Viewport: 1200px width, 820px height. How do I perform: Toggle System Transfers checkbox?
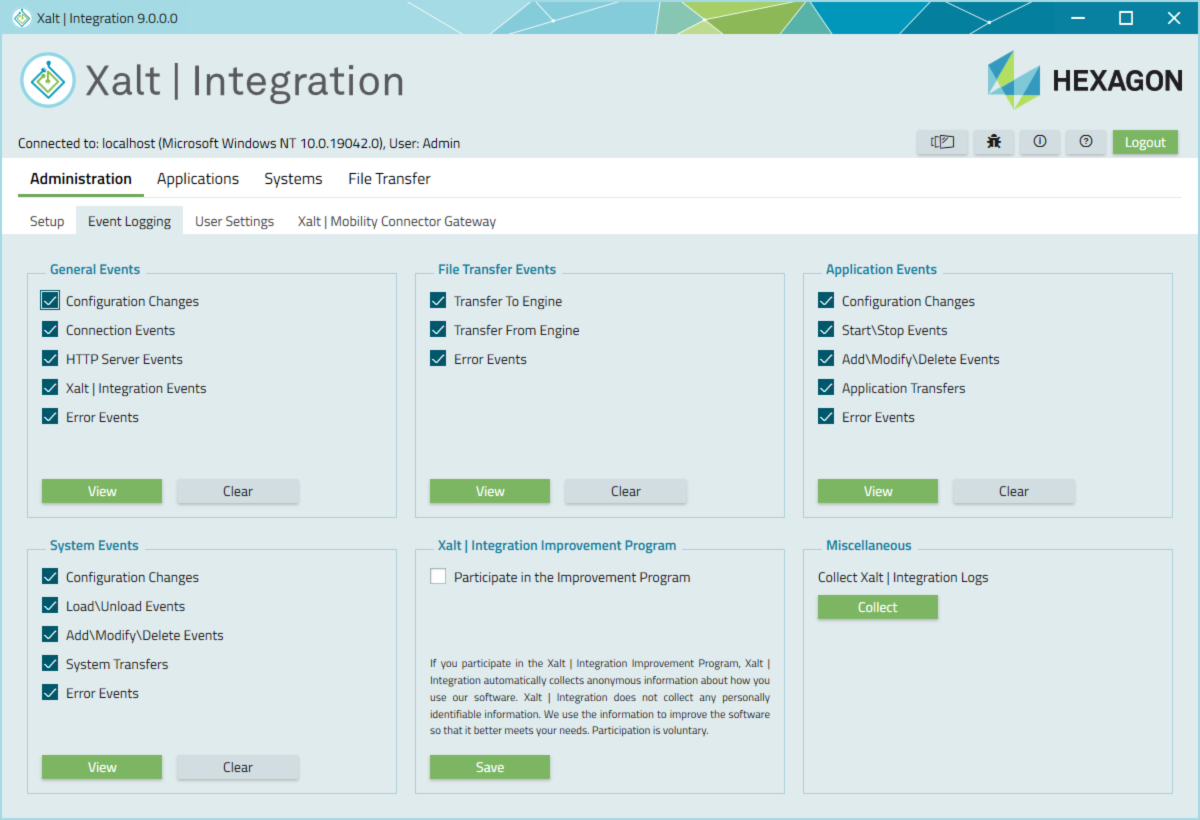click(50, 663)
